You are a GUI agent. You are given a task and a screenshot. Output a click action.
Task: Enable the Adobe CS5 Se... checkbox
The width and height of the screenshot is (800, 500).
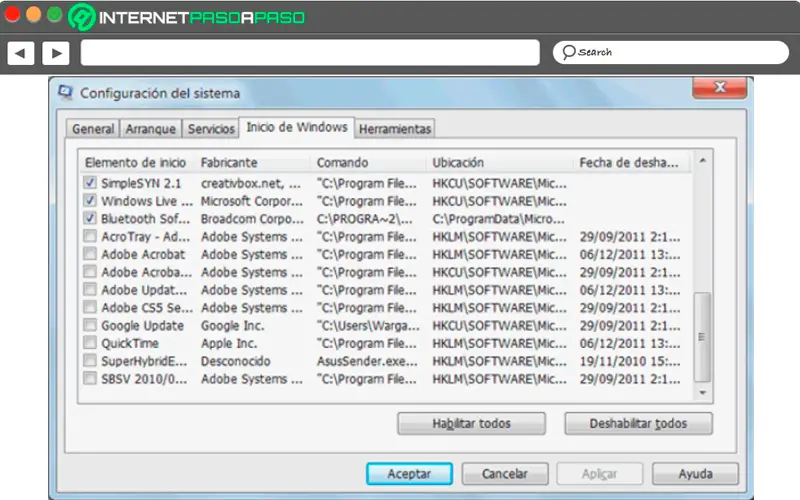[x=90, y=308]
